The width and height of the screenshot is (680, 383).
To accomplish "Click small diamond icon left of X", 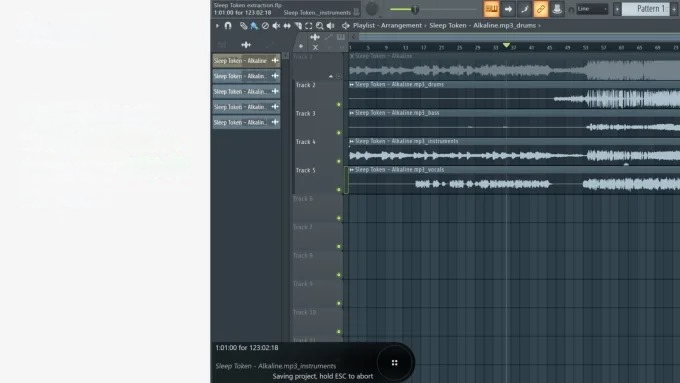I will click(301, 46).
